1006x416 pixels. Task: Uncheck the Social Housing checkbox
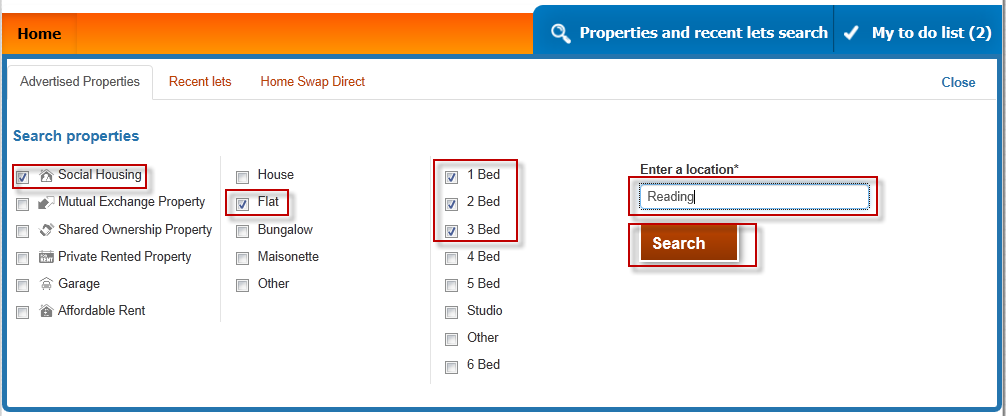click(x=22, y=177)
